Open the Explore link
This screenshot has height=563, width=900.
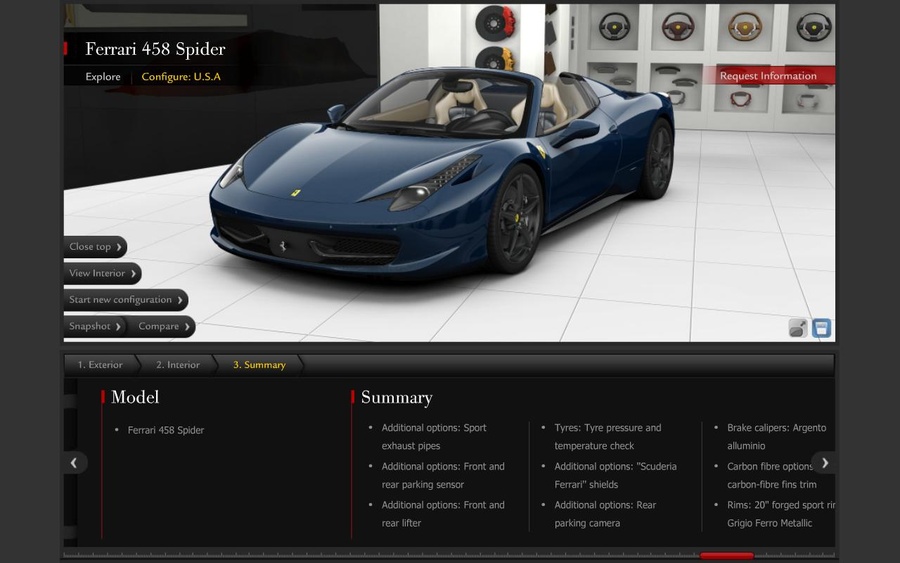point(103,77)
